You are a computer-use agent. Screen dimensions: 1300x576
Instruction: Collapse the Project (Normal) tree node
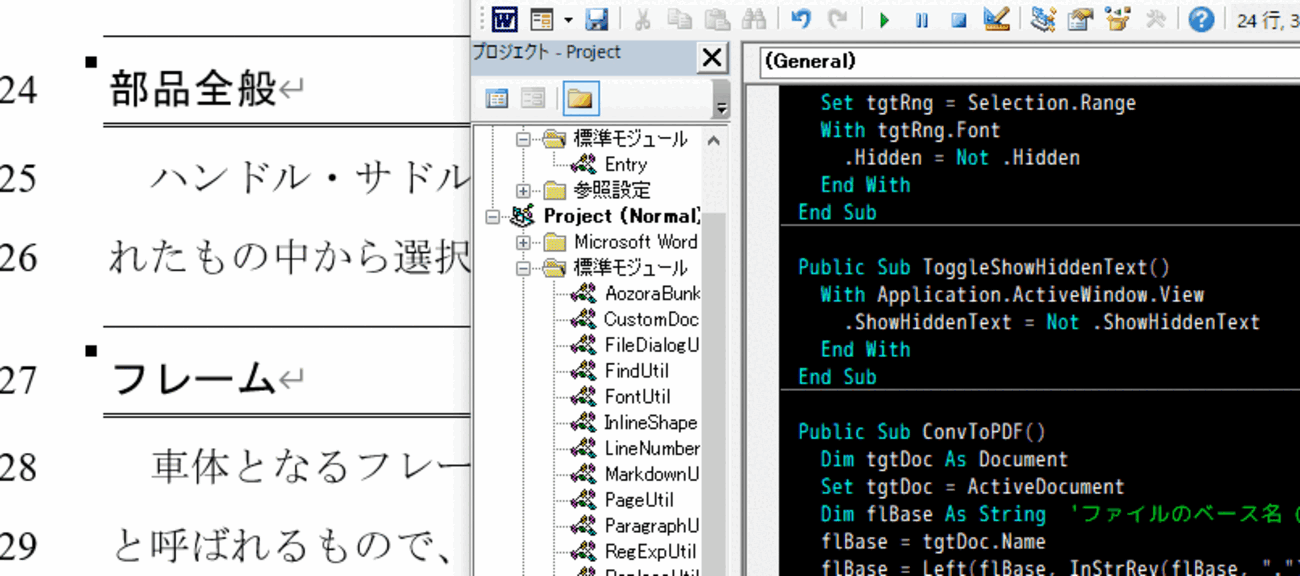(492, 216)
